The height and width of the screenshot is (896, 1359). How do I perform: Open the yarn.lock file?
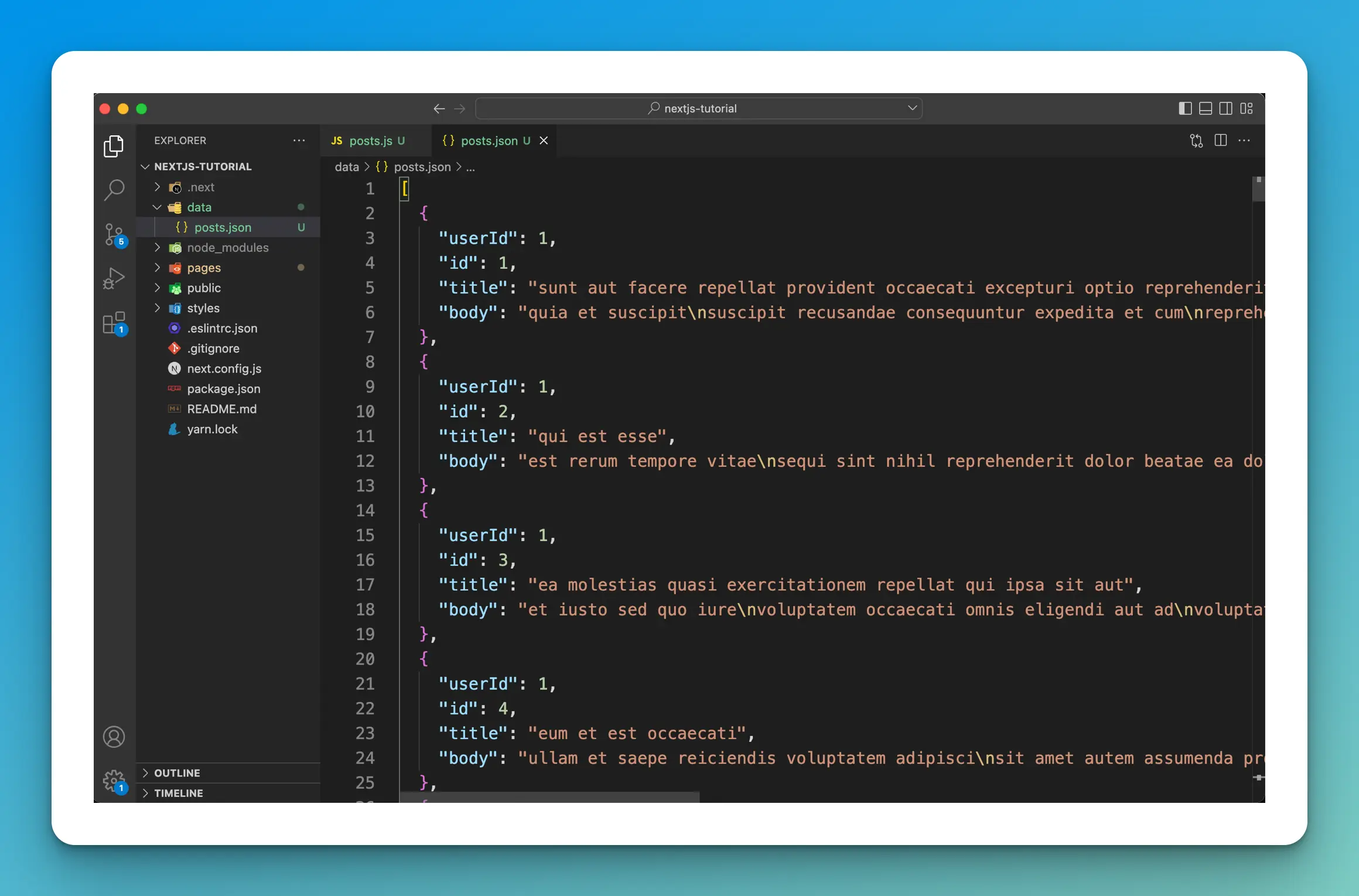pyautogui.click(x=228, y=429)
